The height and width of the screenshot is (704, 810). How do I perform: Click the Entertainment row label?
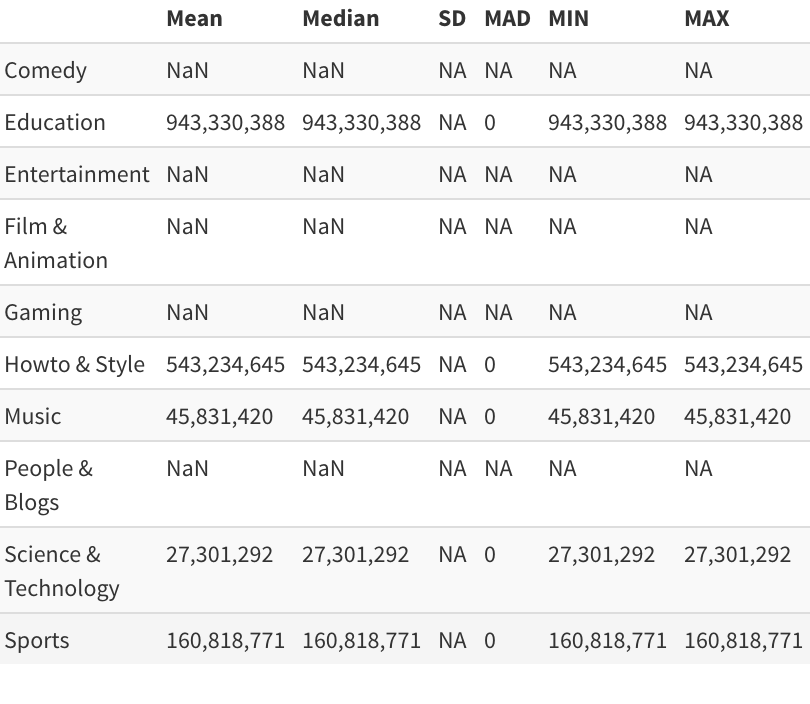click(77, 174)
